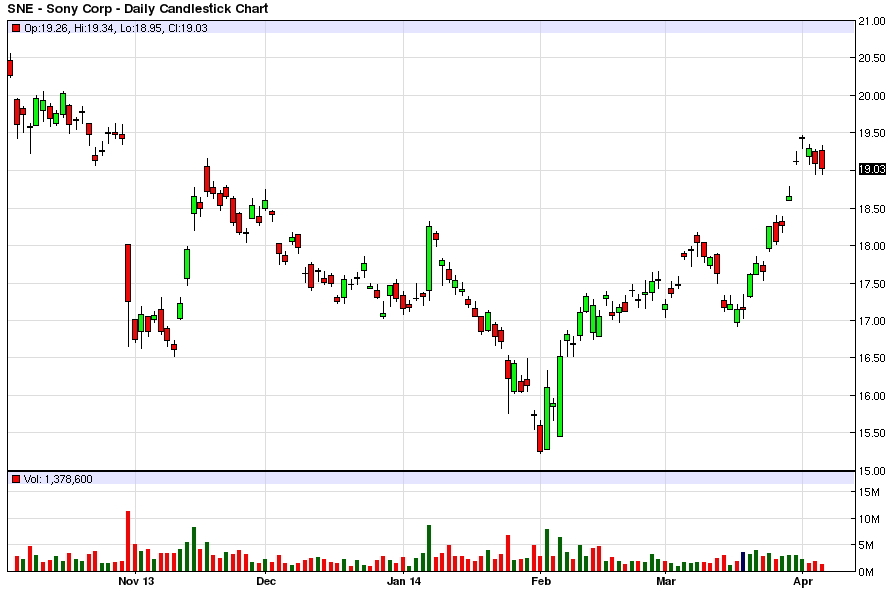Click the highlighted current price label '19.03'
The image size is (891, 591).
pyautogui.click(x=872, y=169)
